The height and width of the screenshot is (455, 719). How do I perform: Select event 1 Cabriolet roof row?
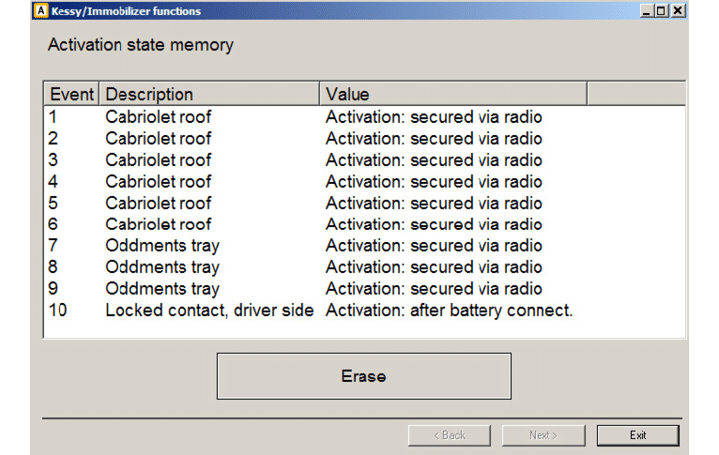pyautogui.click(x=158, y=117)
